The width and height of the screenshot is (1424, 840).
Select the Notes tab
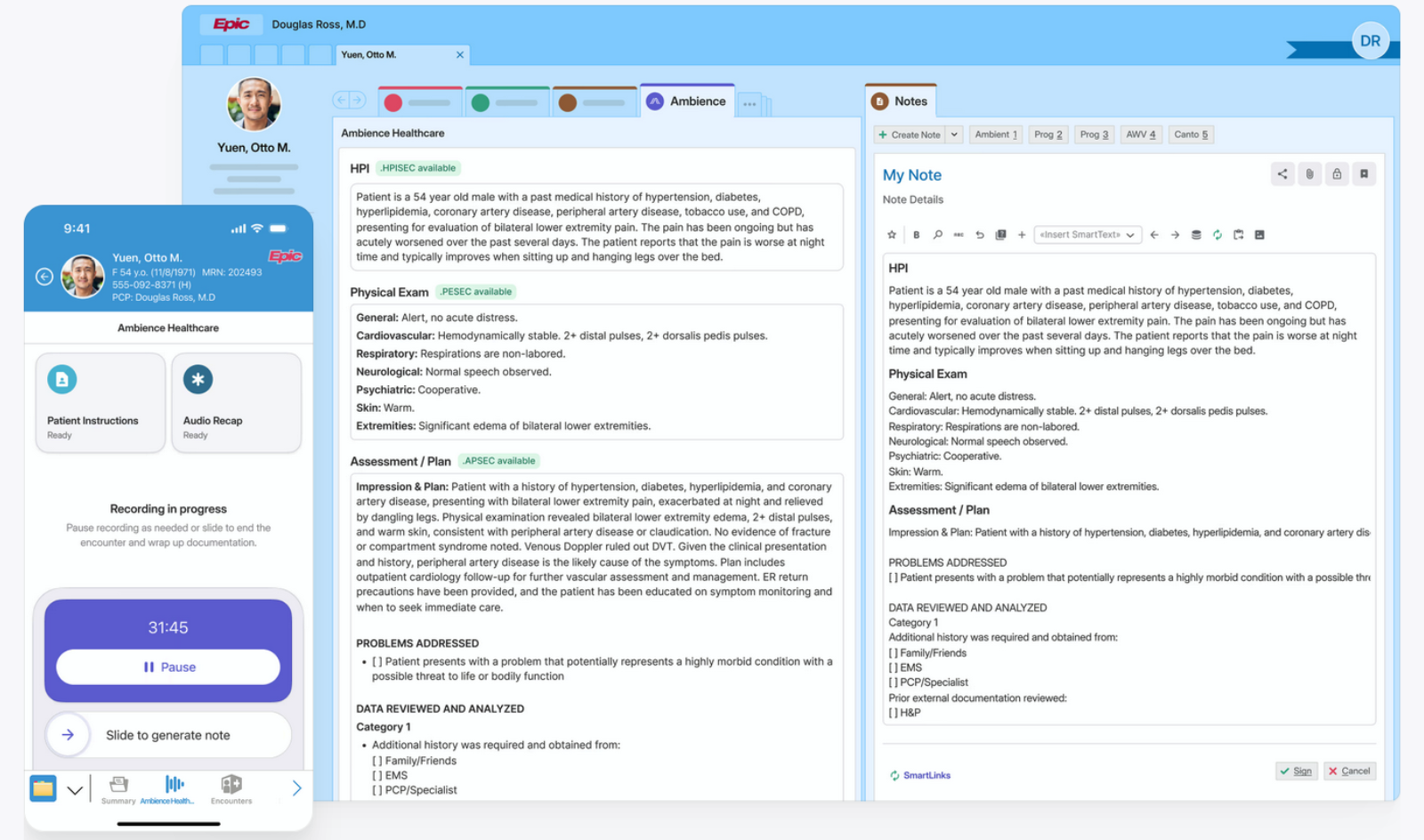(x=900, y=101)
